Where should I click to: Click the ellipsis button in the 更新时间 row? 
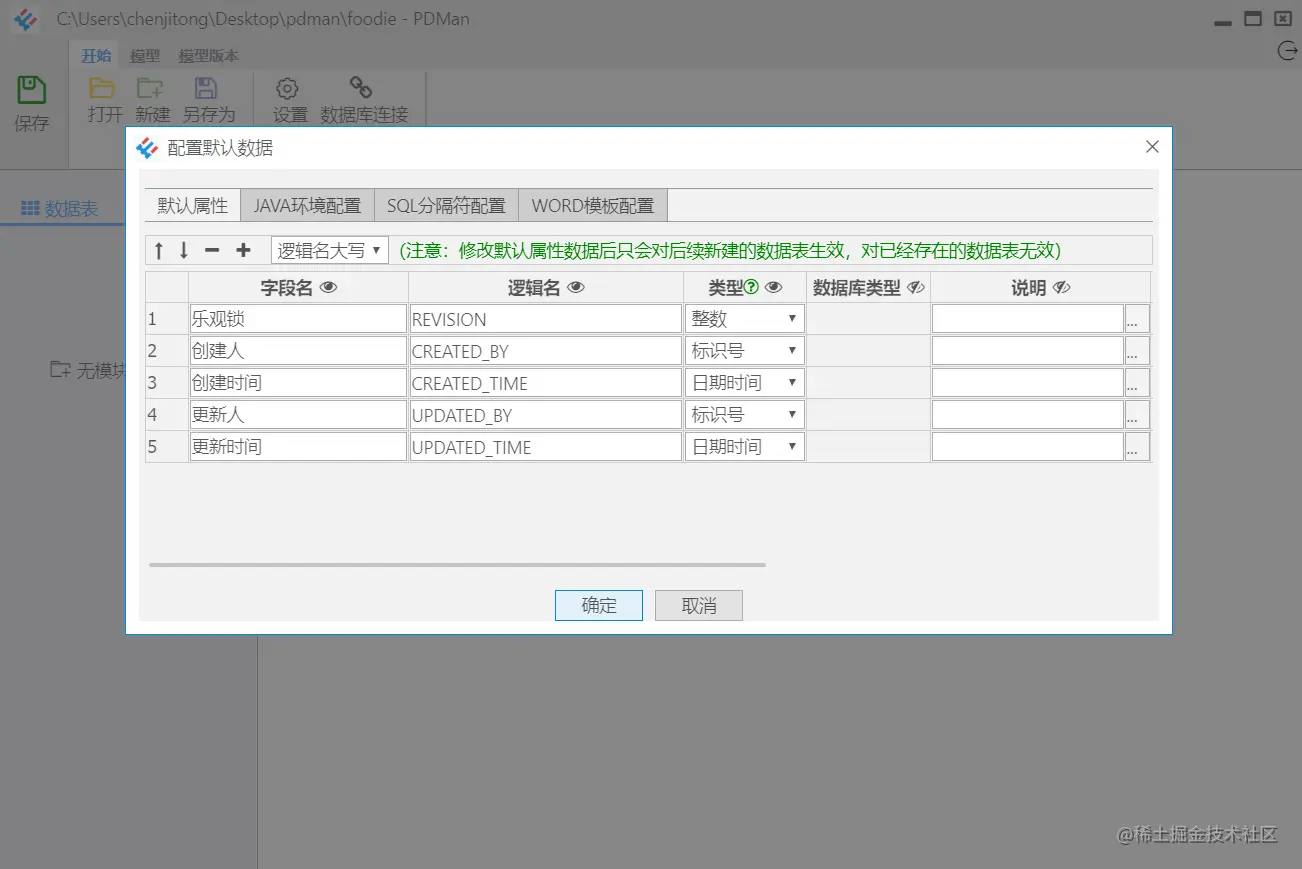pyautogui.click(x=1137, y=447)
